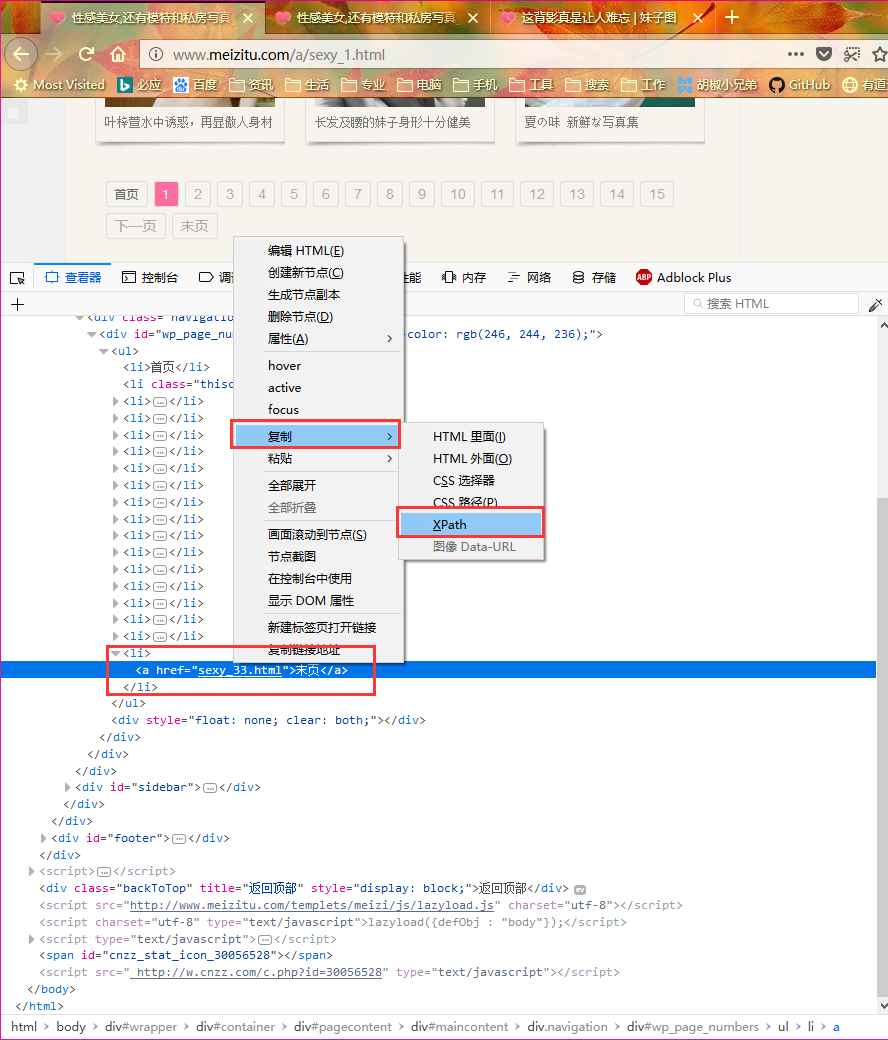Close the first browser tab

tap(247, 19)
